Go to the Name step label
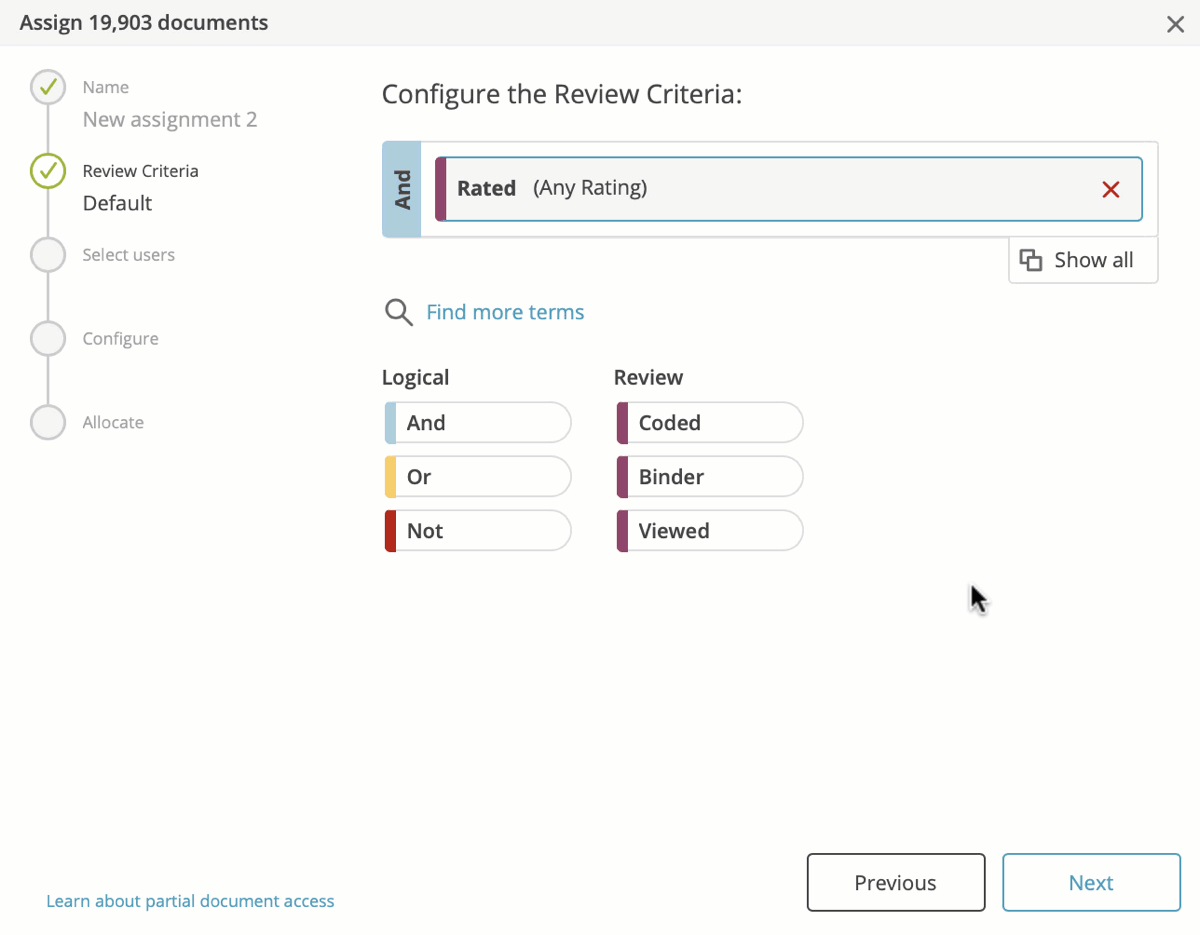The width and height of the screenshot is (1200, 935). pos(106,88)
